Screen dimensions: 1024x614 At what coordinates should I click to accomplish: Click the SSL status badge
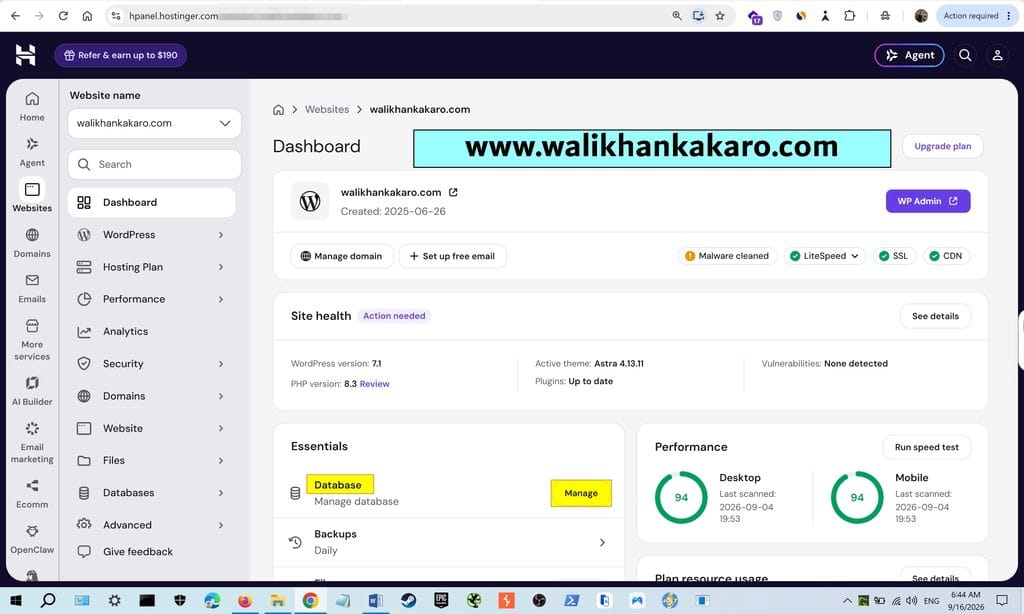pyautogui.click(x=893, y=256)
